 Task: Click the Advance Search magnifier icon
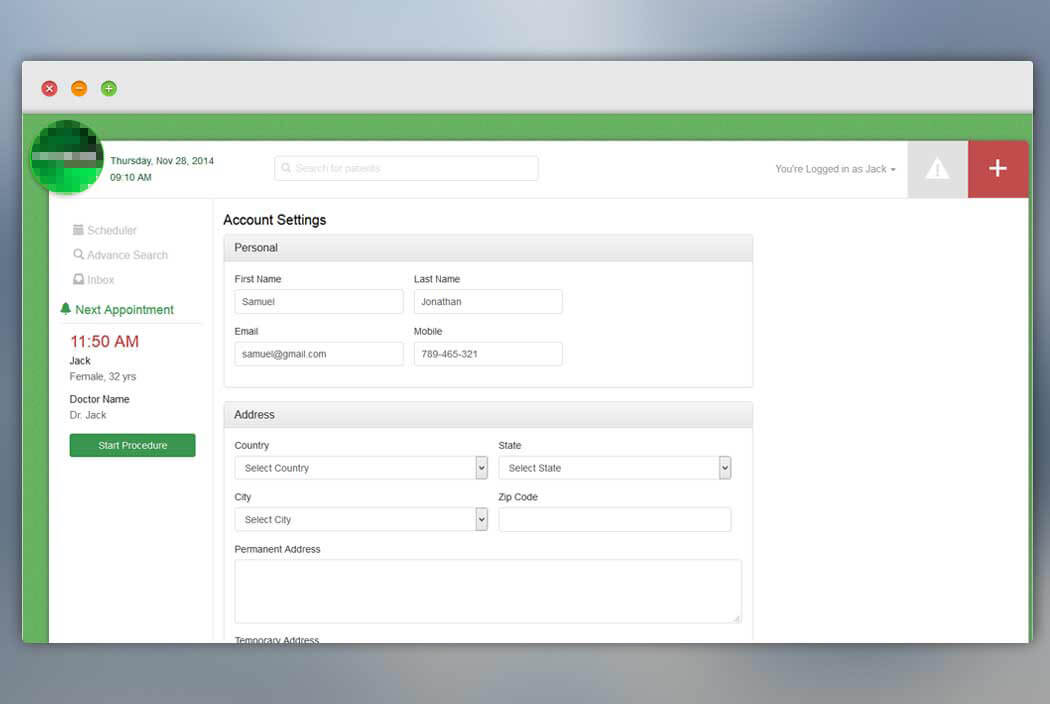(x=78, y=255)
